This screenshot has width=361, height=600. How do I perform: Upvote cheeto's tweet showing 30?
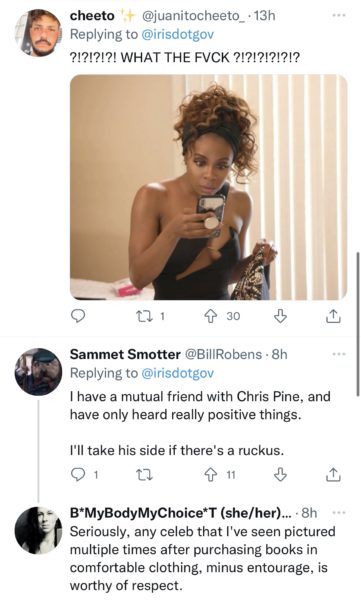click(x=210, y=316)
